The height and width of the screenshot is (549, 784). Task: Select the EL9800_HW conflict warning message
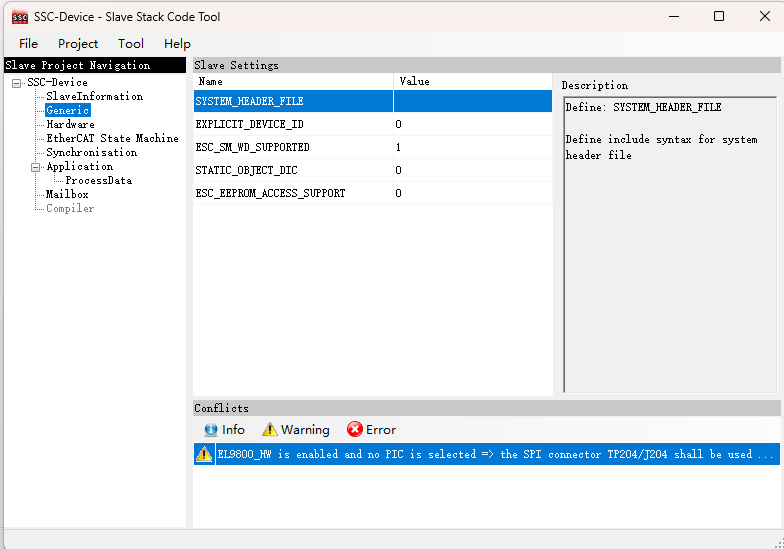486,454
